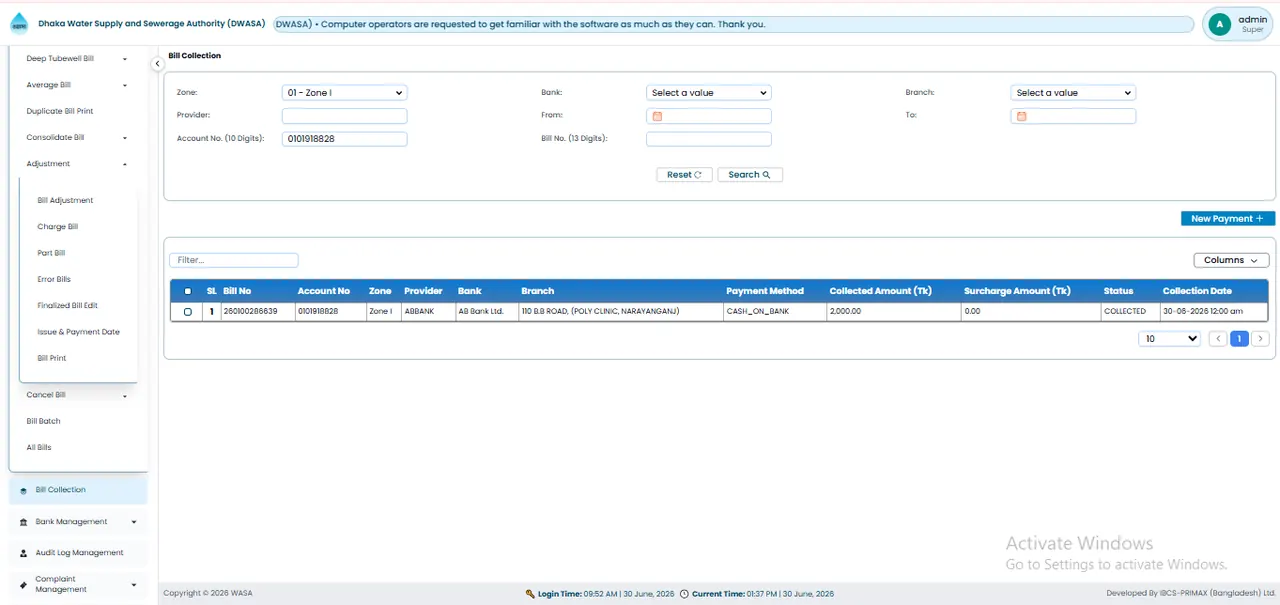Open the Branch dropdown
Screen dimensions: 1280x605
coord(1073,93)
